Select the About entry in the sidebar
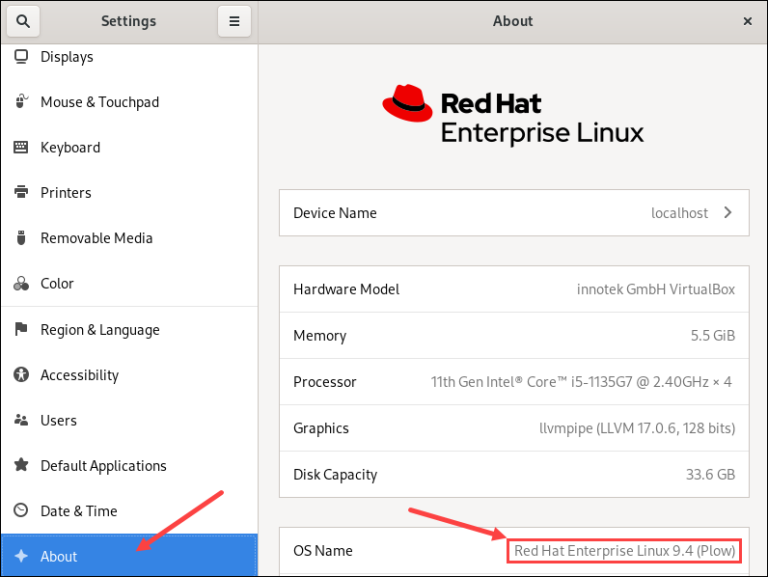 tap(129, 555)
